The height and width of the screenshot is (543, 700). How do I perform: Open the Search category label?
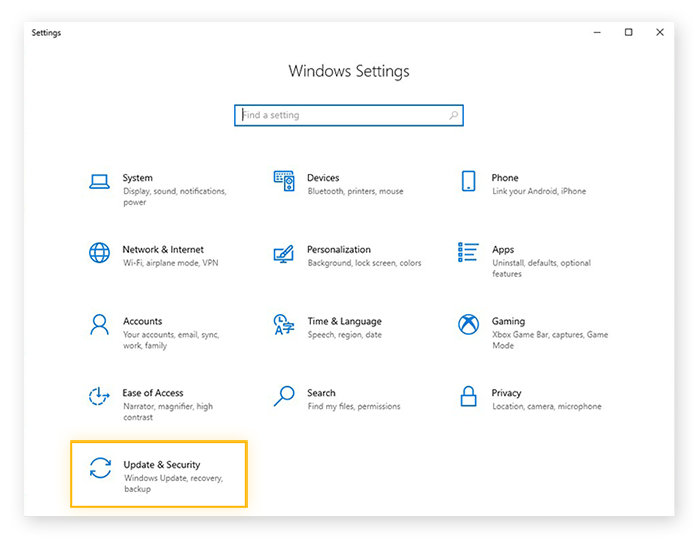click(x=321, y=393)
